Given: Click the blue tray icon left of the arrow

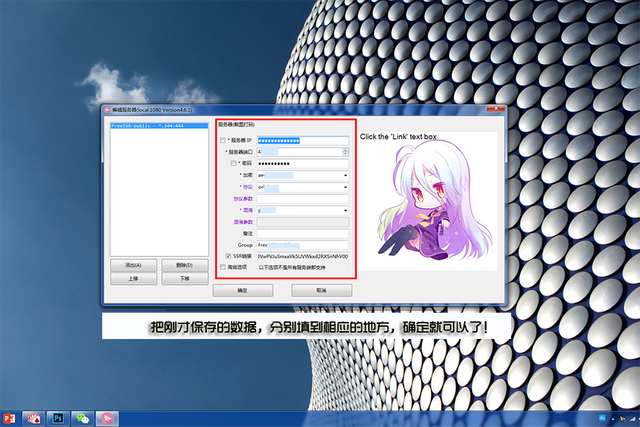Looking at the screenshot, I should coord(602,418).
